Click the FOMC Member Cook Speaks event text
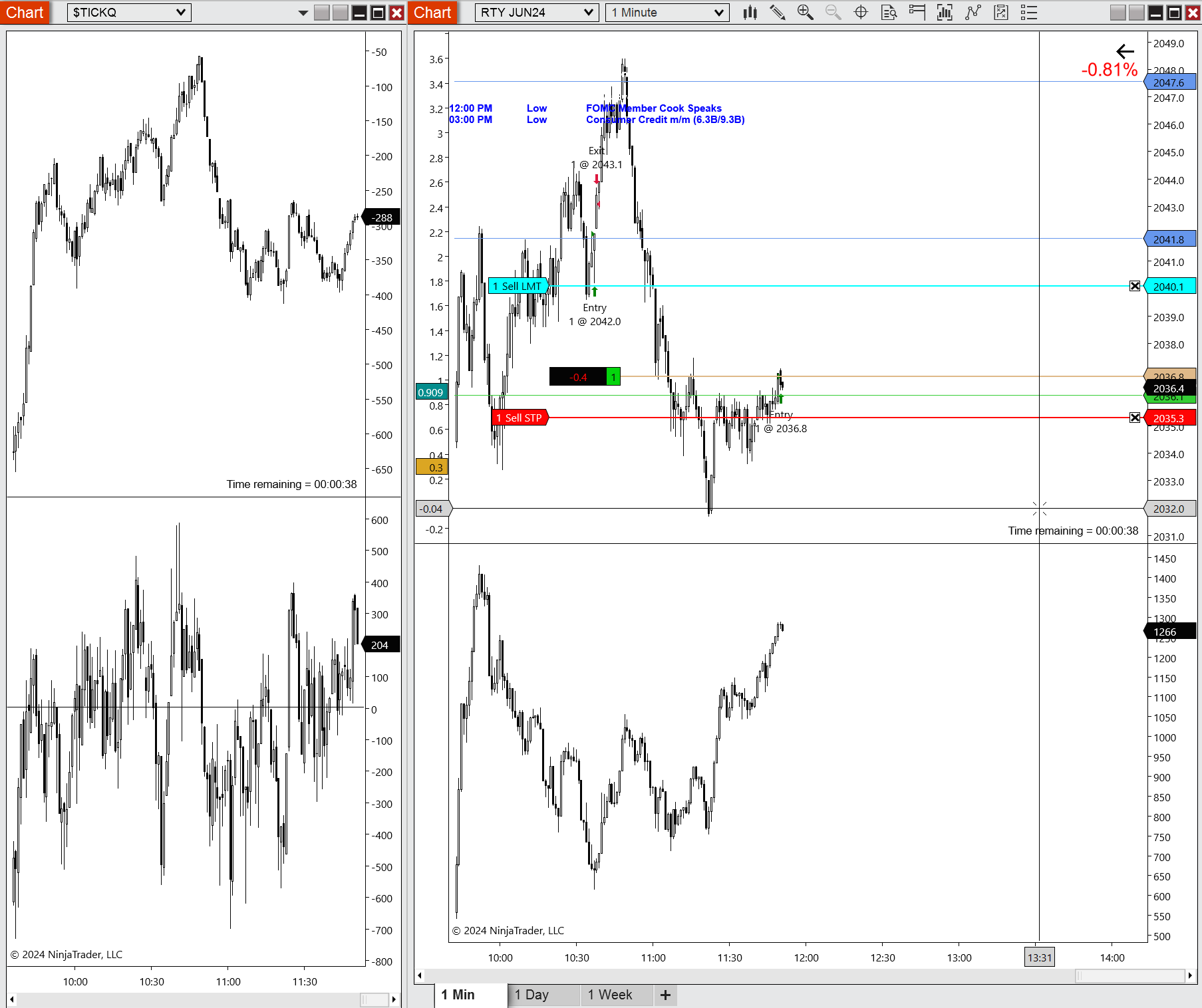This screenshot has height=1008, width=1202. [654, 108]
